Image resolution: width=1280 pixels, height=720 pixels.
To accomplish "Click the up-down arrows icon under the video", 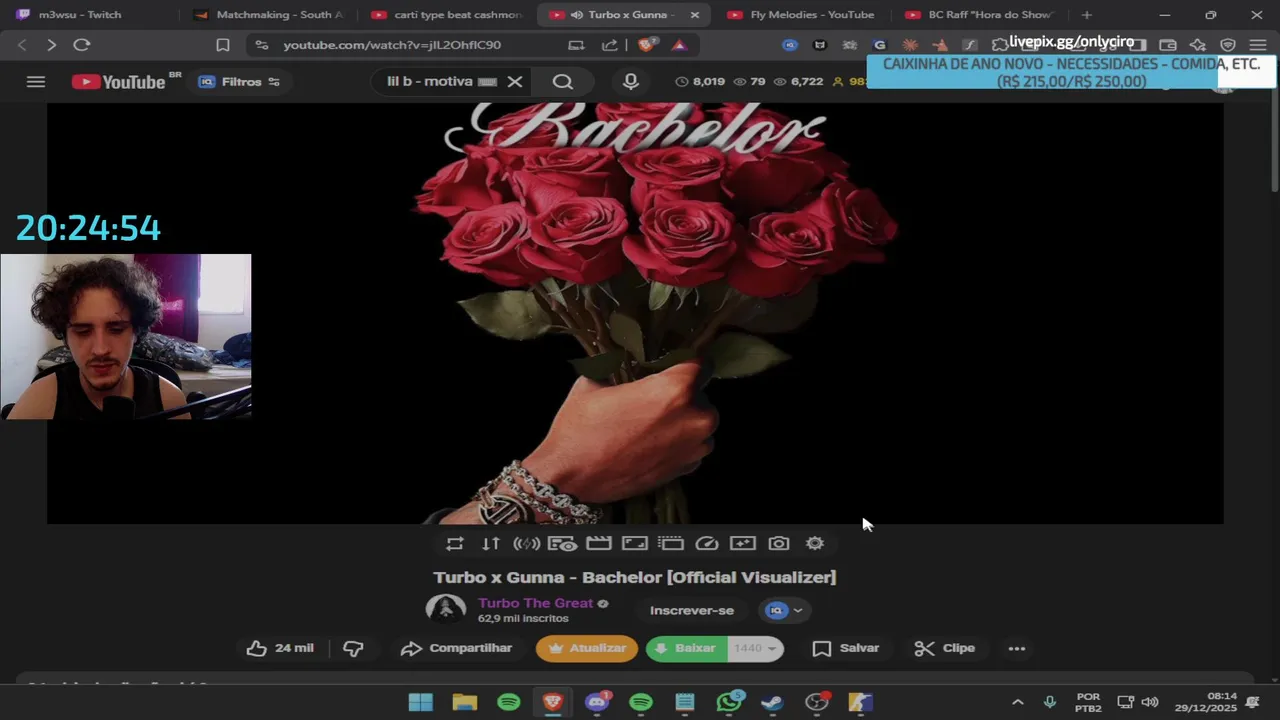I will click(491, 543).
